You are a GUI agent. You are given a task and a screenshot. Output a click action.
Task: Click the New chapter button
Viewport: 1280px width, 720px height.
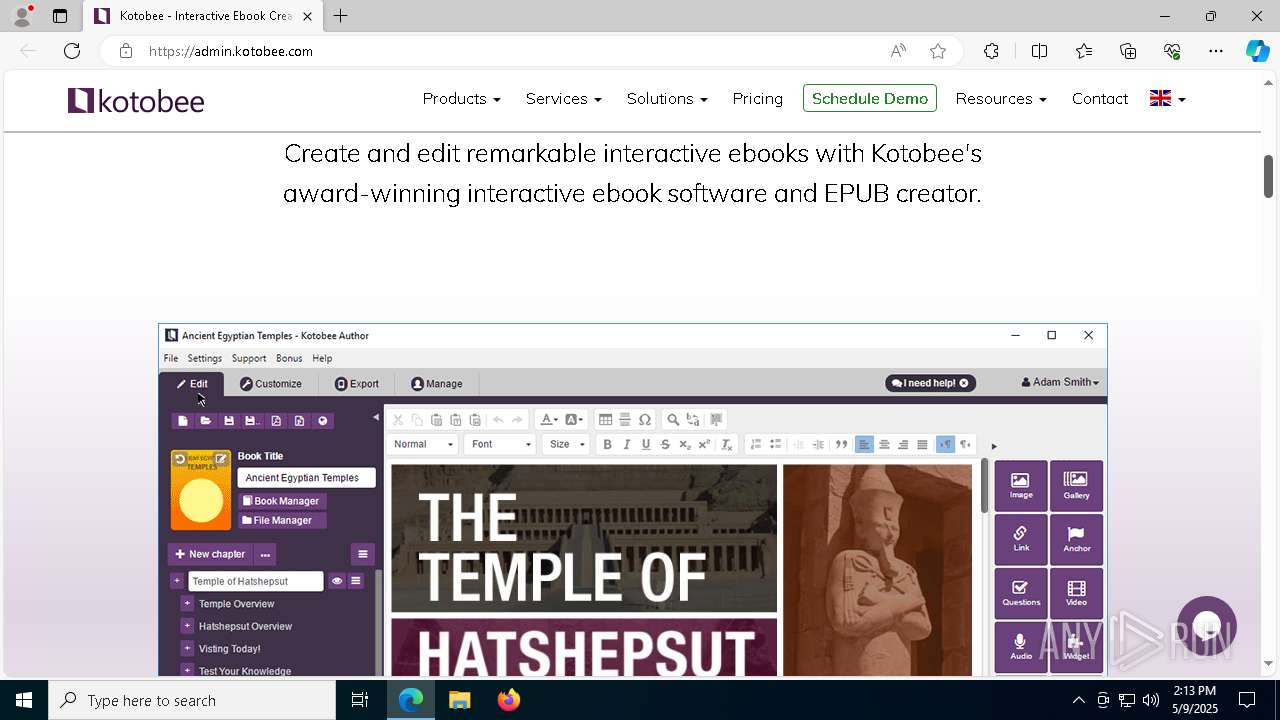point(210,554)
